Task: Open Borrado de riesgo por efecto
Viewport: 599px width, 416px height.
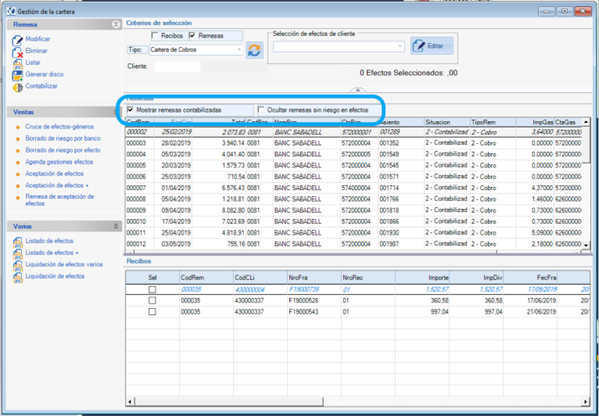Action: pos(63,151)
